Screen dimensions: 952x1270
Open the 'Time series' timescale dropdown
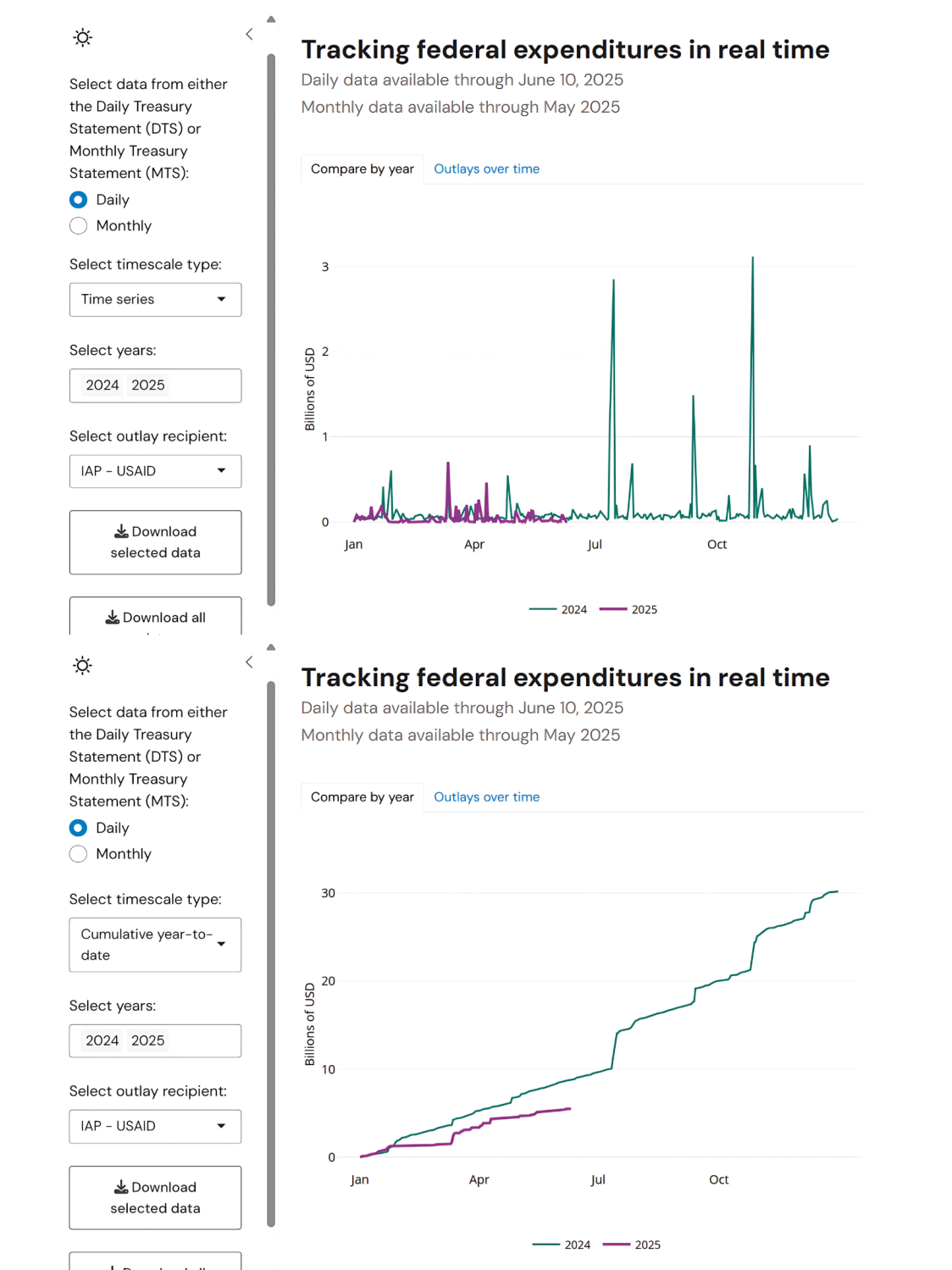click(155, 300)
